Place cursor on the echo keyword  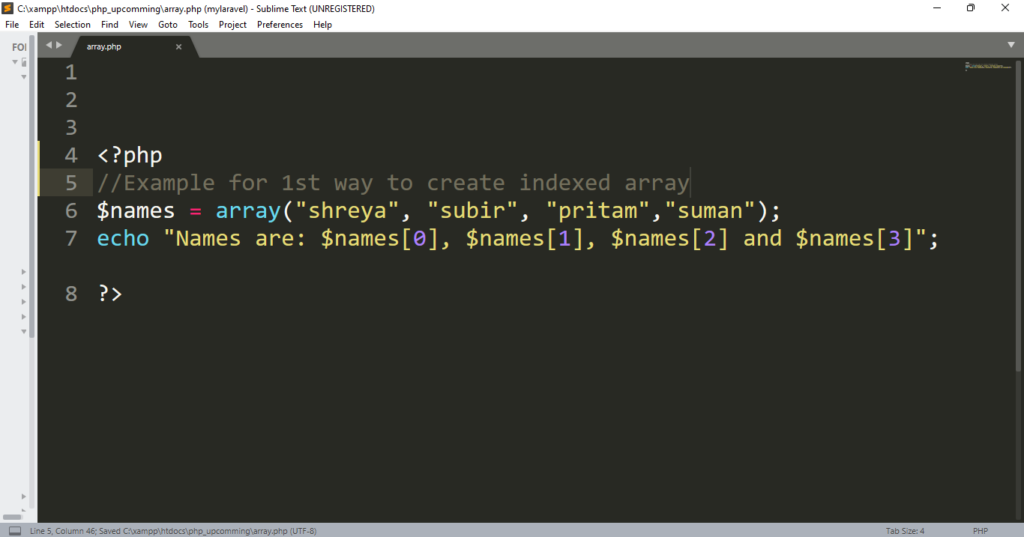122,239
